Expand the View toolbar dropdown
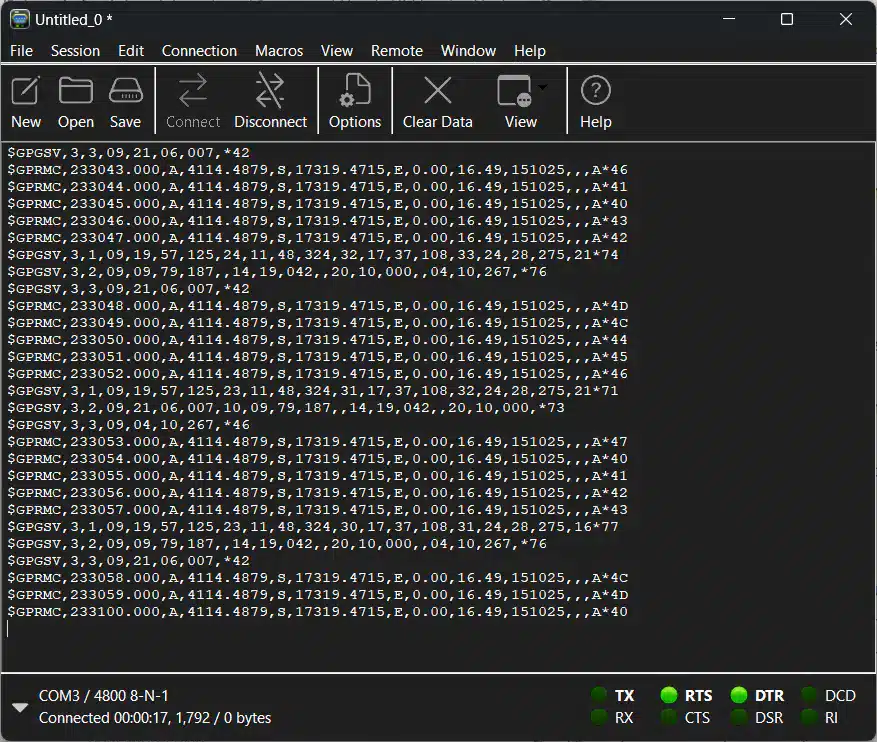 [x=543, y=87]
